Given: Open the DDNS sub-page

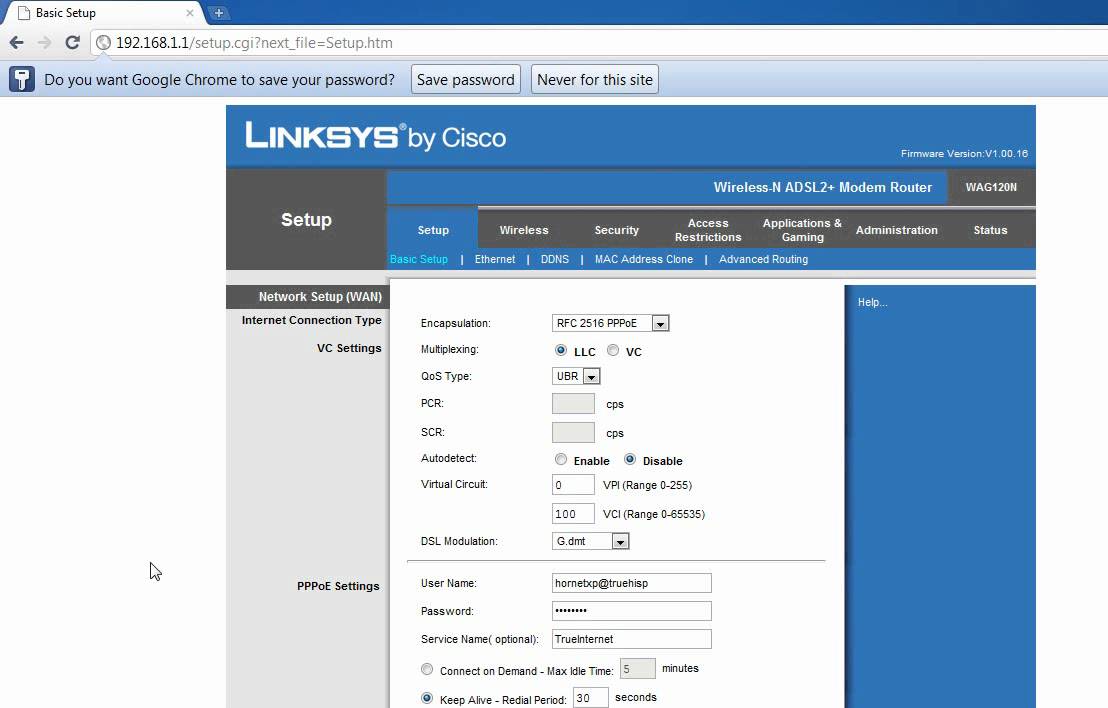Looking at the screenshot, I should point(555,259).
